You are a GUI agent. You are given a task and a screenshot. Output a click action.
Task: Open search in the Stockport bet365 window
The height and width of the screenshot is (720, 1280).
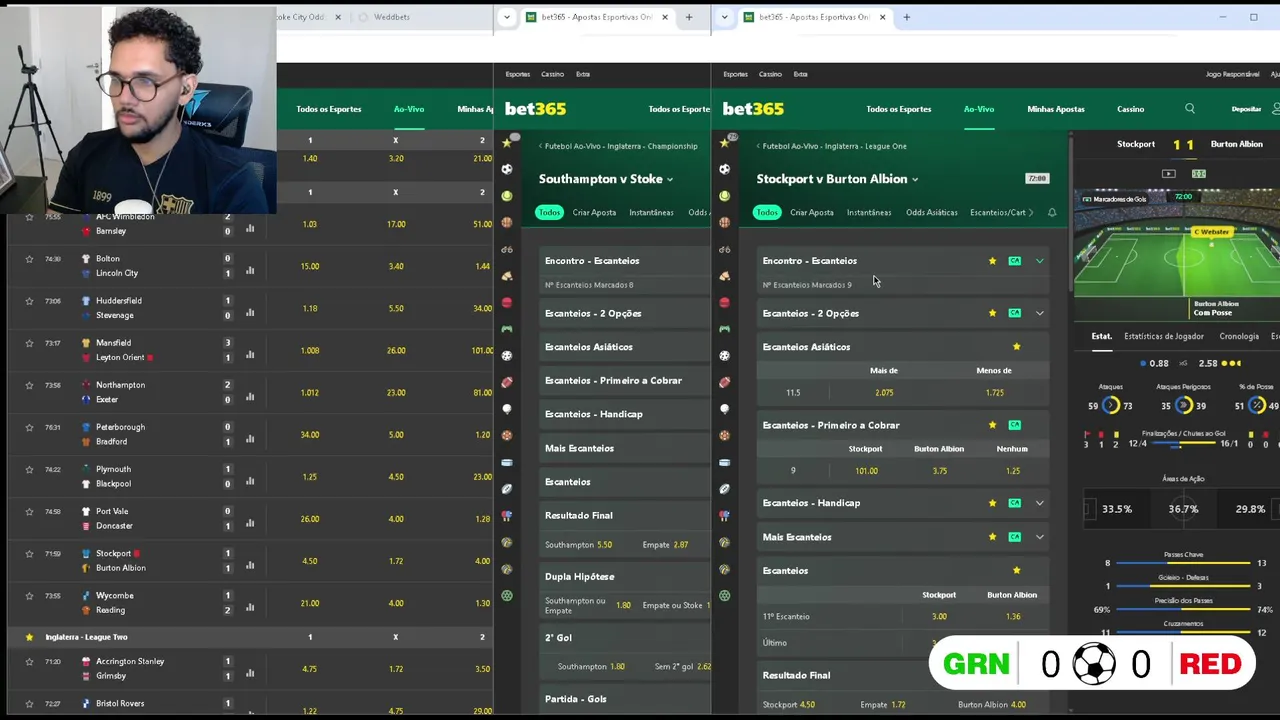1189,109
